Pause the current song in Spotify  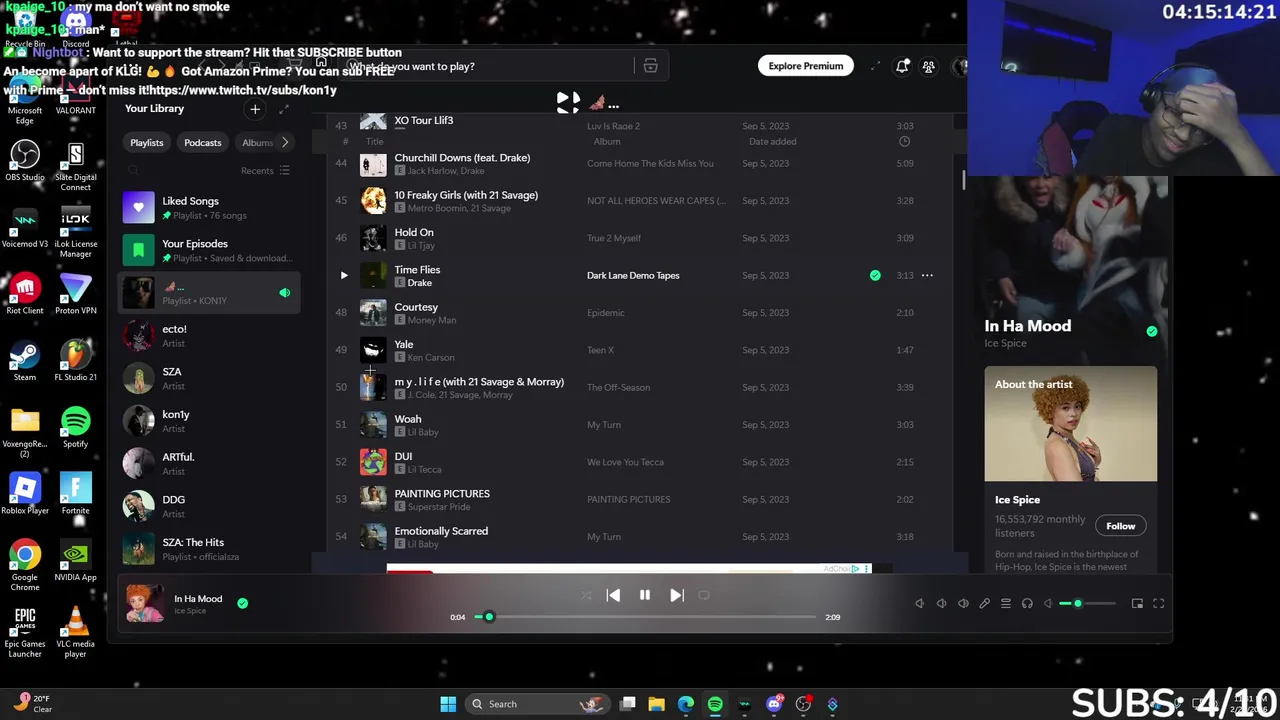(645, 595)
